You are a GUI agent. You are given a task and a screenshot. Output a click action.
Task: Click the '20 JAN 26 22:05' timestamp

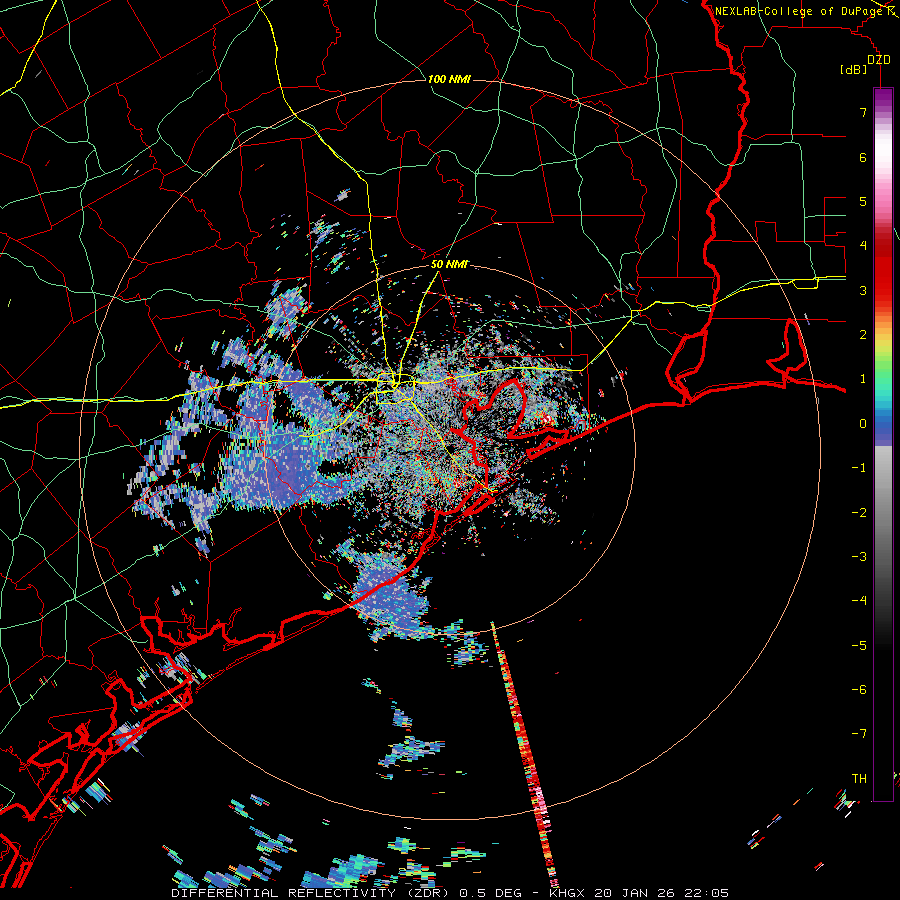point(664,893)
